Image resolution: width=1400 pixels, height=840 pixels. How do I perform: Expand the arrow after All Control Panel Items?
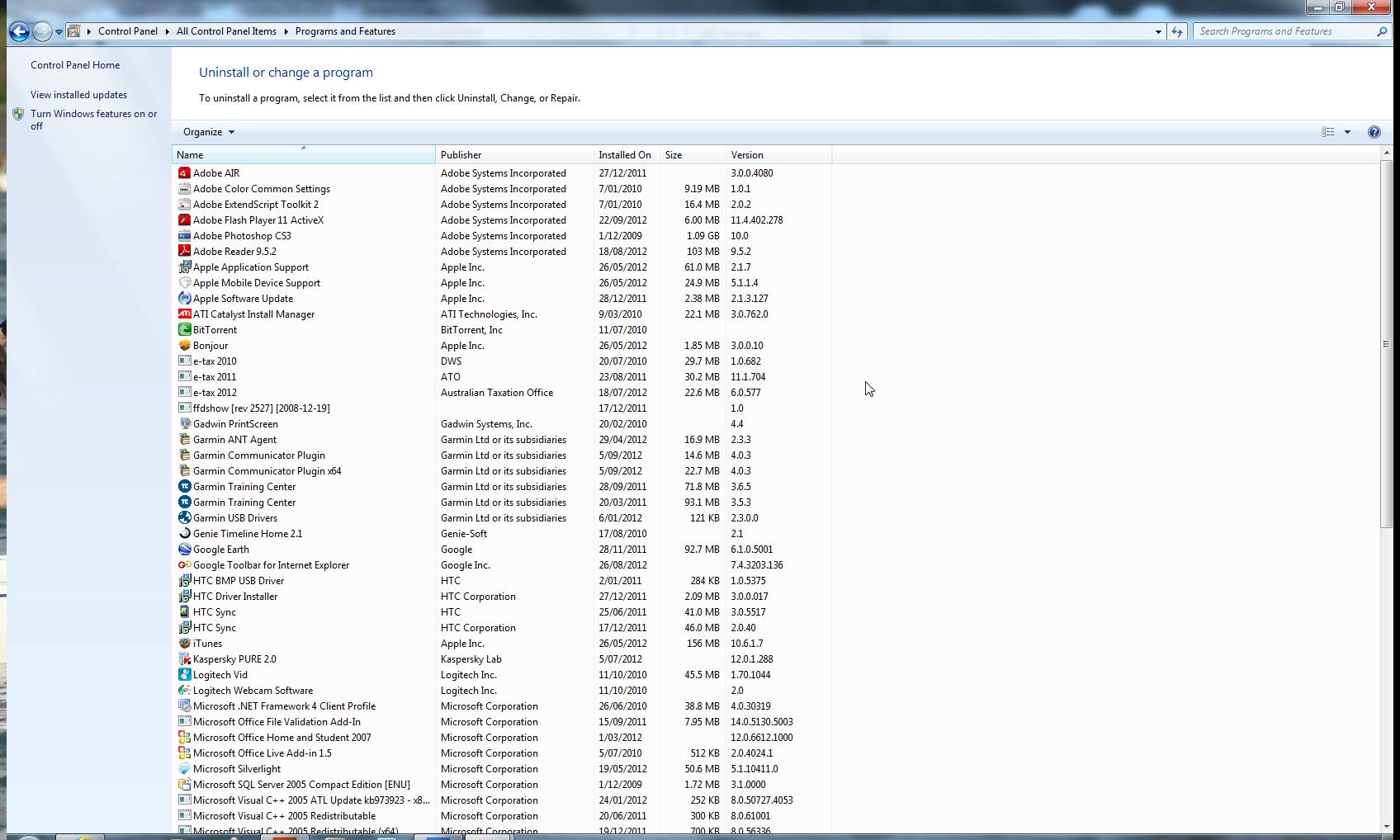click(x=286, y=31)
